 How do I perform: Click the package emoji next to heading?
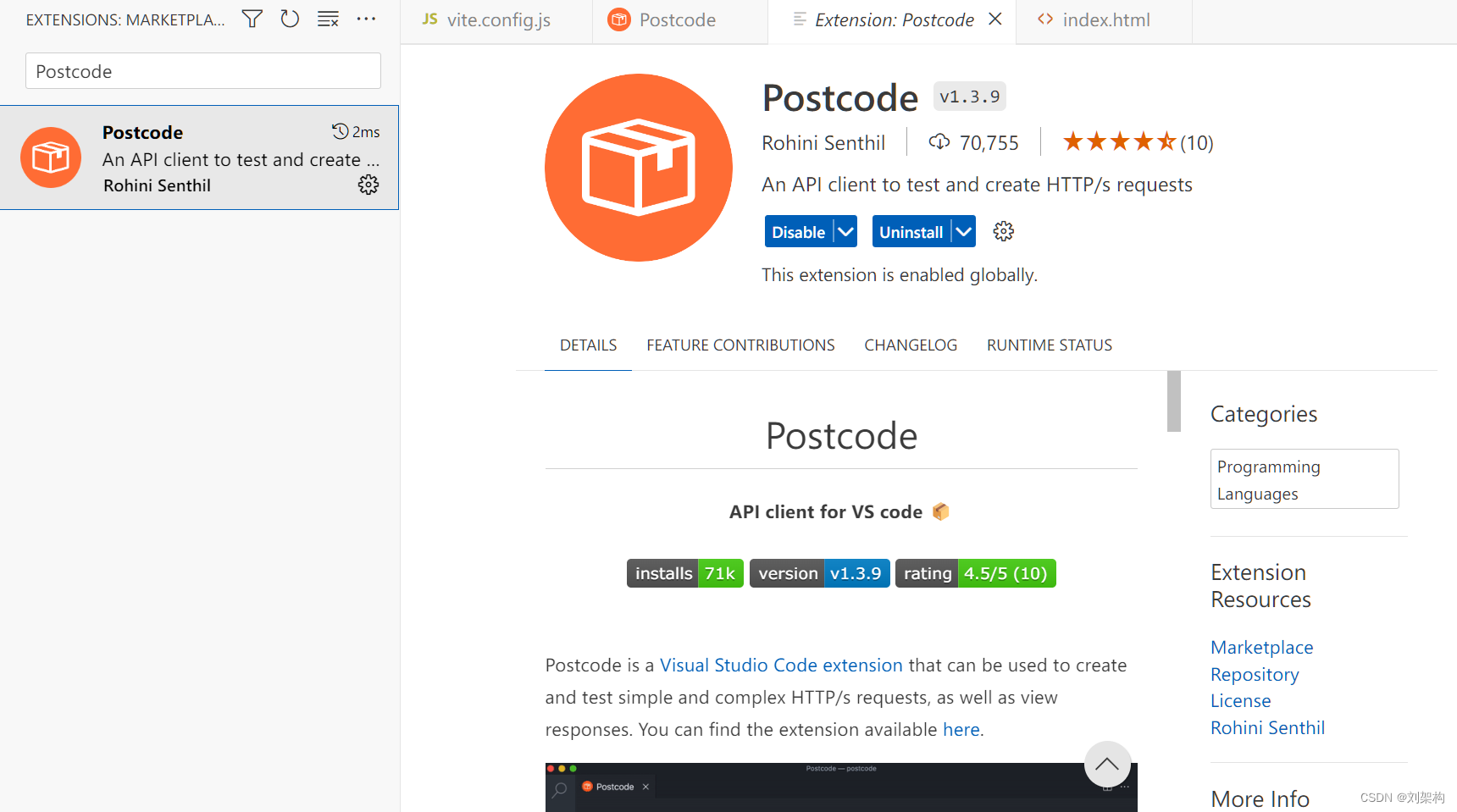pos(940,511)
